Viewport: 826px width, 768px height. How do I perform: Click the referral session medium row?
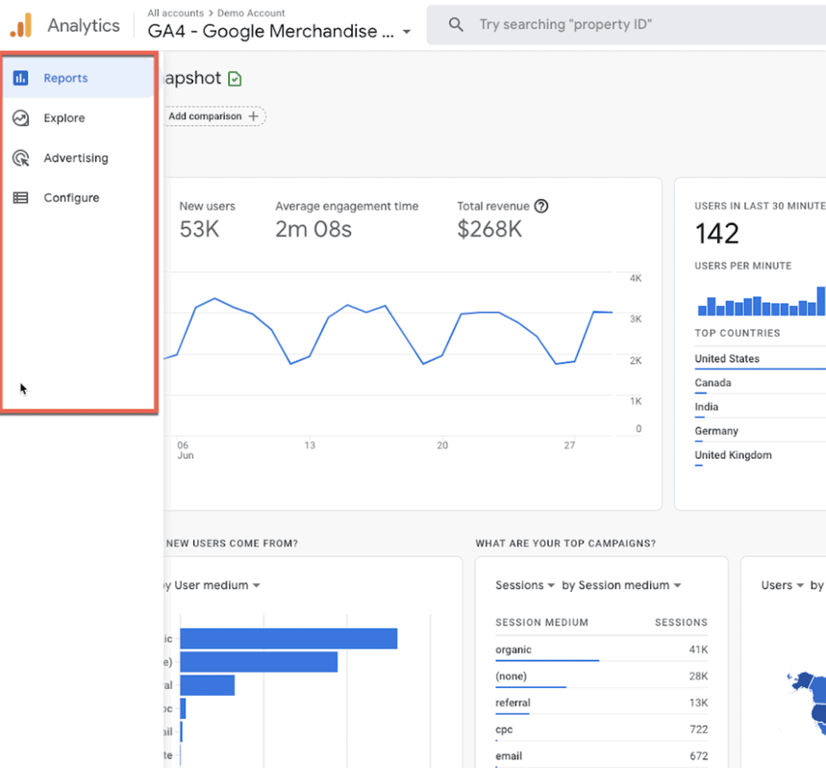602,703
